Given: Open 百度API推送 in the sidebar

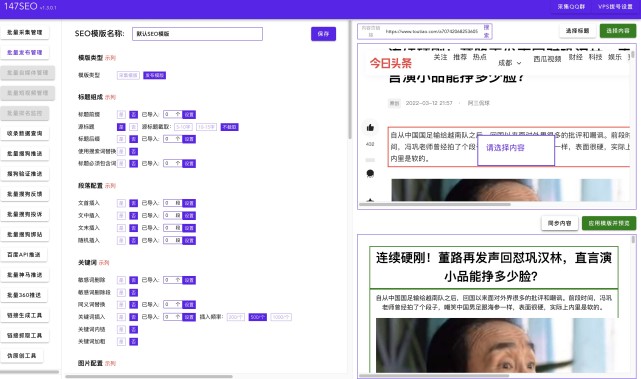Looking at the screenshot, I should coord(24,254).
